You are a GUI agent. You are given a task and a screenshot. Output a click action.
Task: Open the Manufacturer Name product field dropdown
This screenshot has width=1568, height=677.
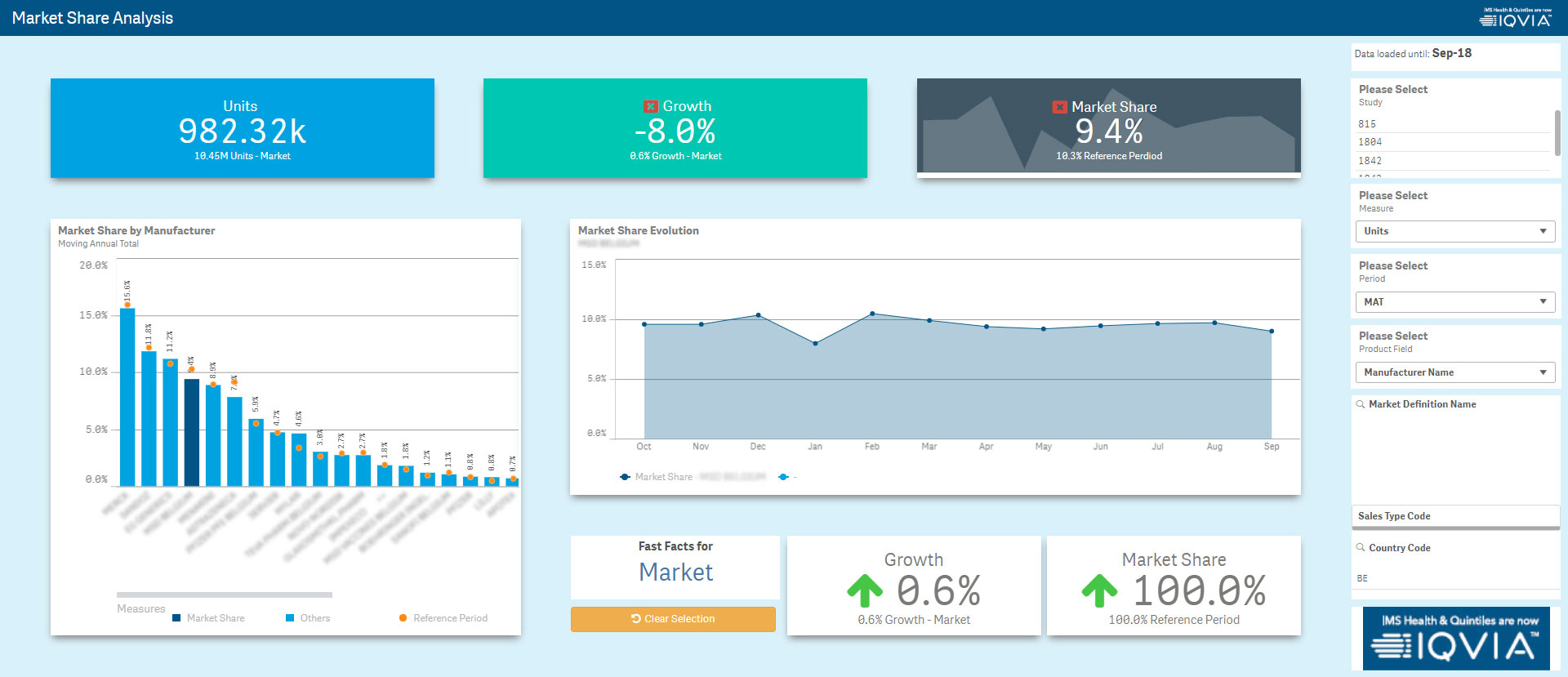(1454, 372)
